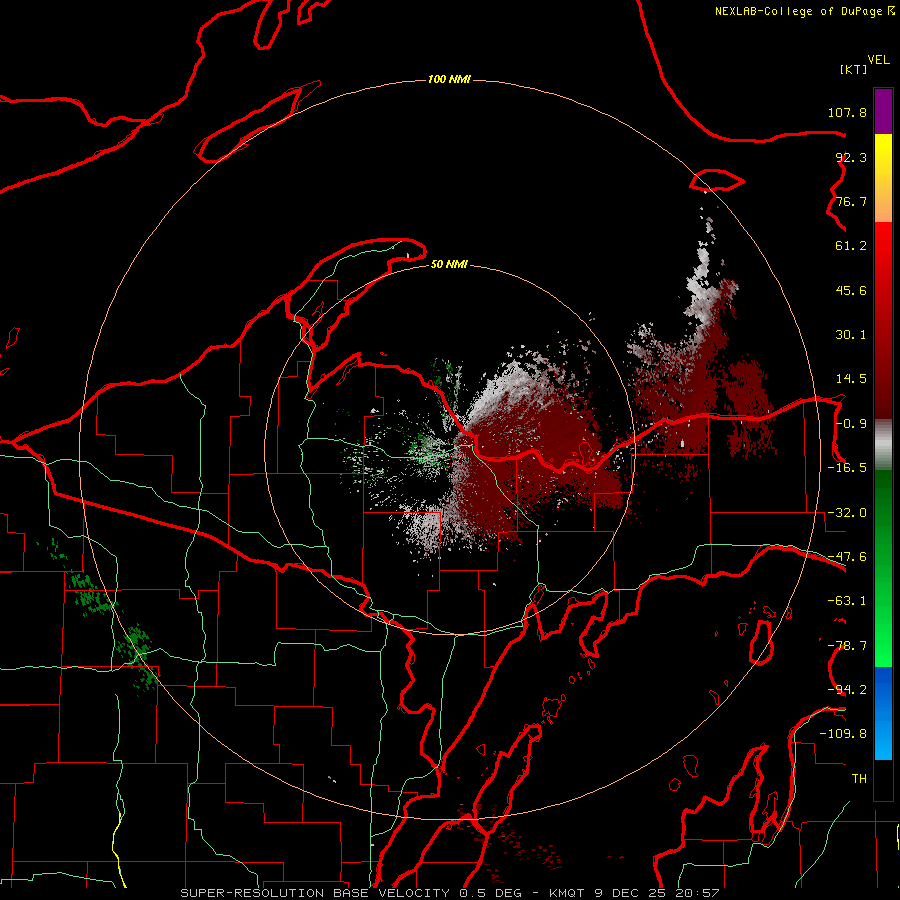Click the purple segment of the color bar
This screenshot has width=900, height=900.
[x=883, y=111]
